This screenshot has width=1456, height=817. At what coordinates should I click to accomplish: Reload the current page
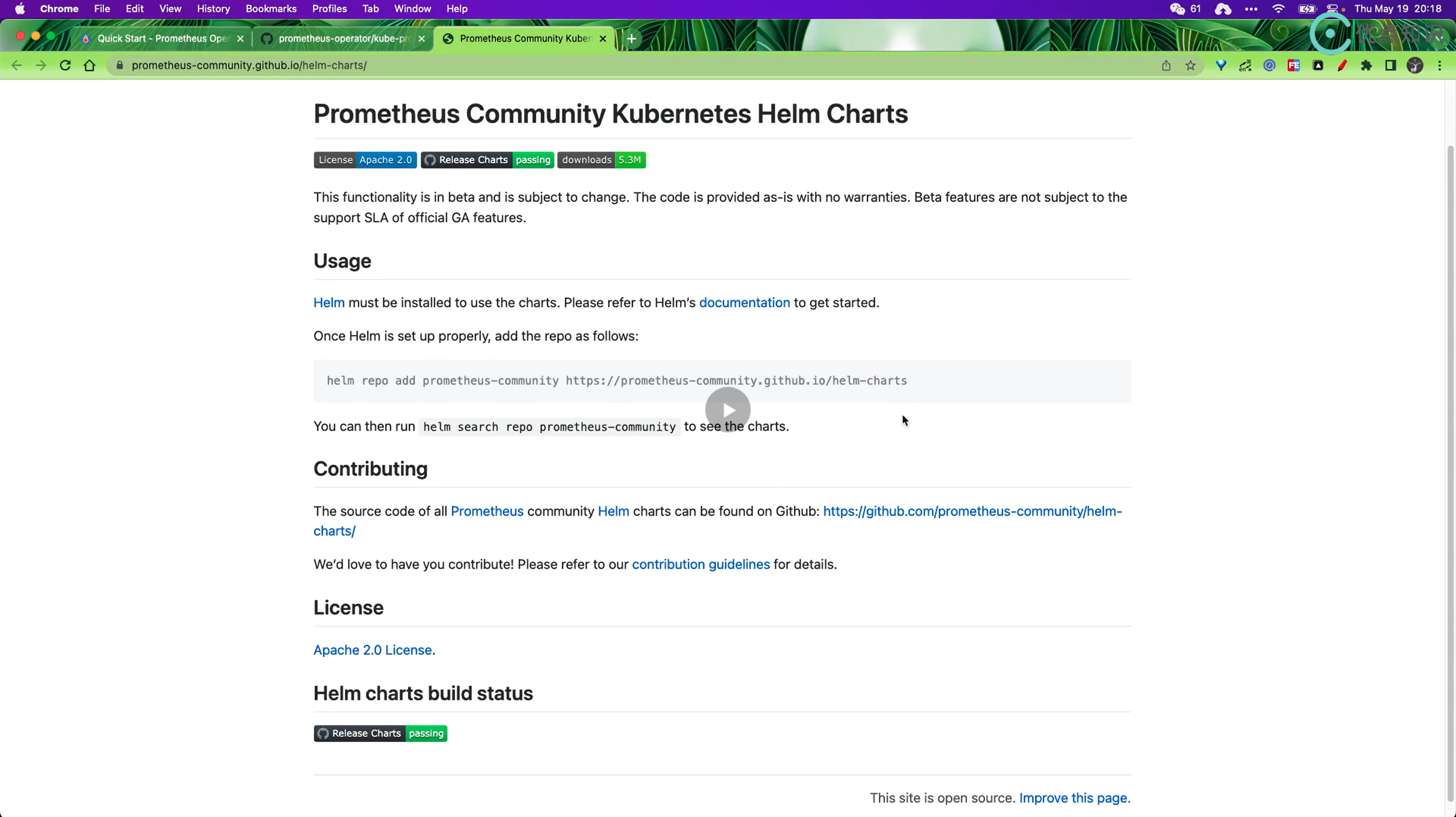point(65,65)
